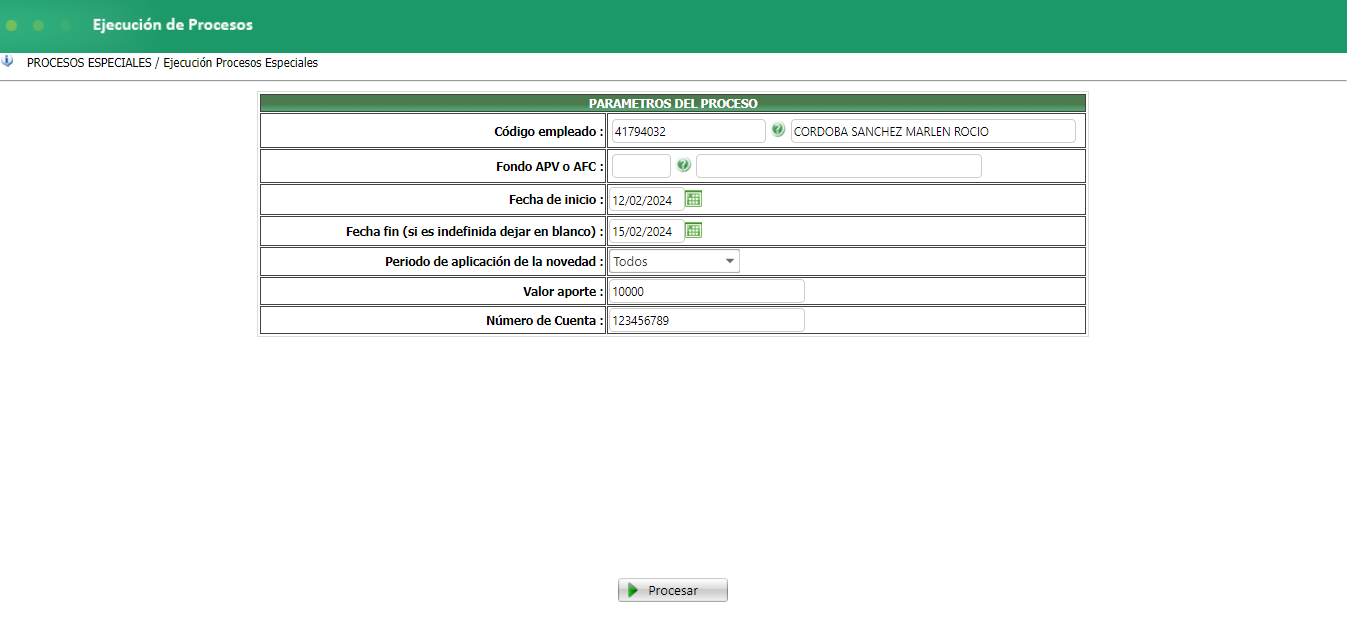The height and width of the screenshot is (626, 1347).
Task: Focus the empty Fondo APV o AFC code field
Action: pyautogui.click(x=641, y=166)
